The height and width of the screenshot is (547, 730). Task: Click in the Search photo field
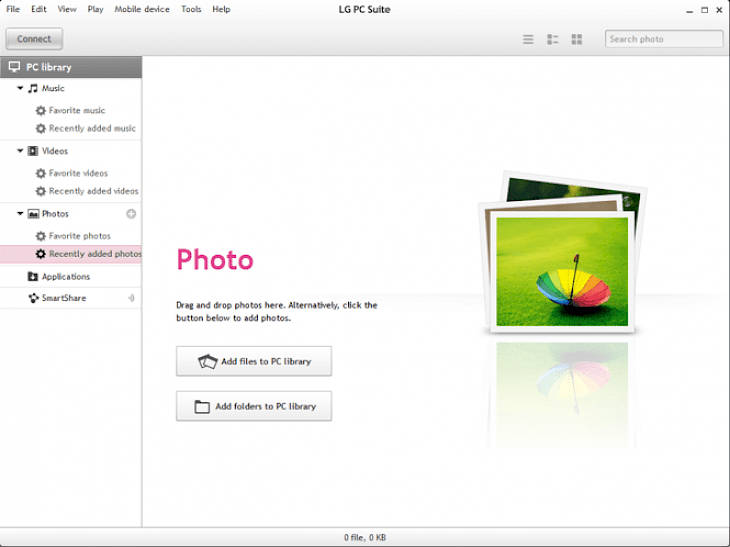pyautogui.click(x=664, y=39)
